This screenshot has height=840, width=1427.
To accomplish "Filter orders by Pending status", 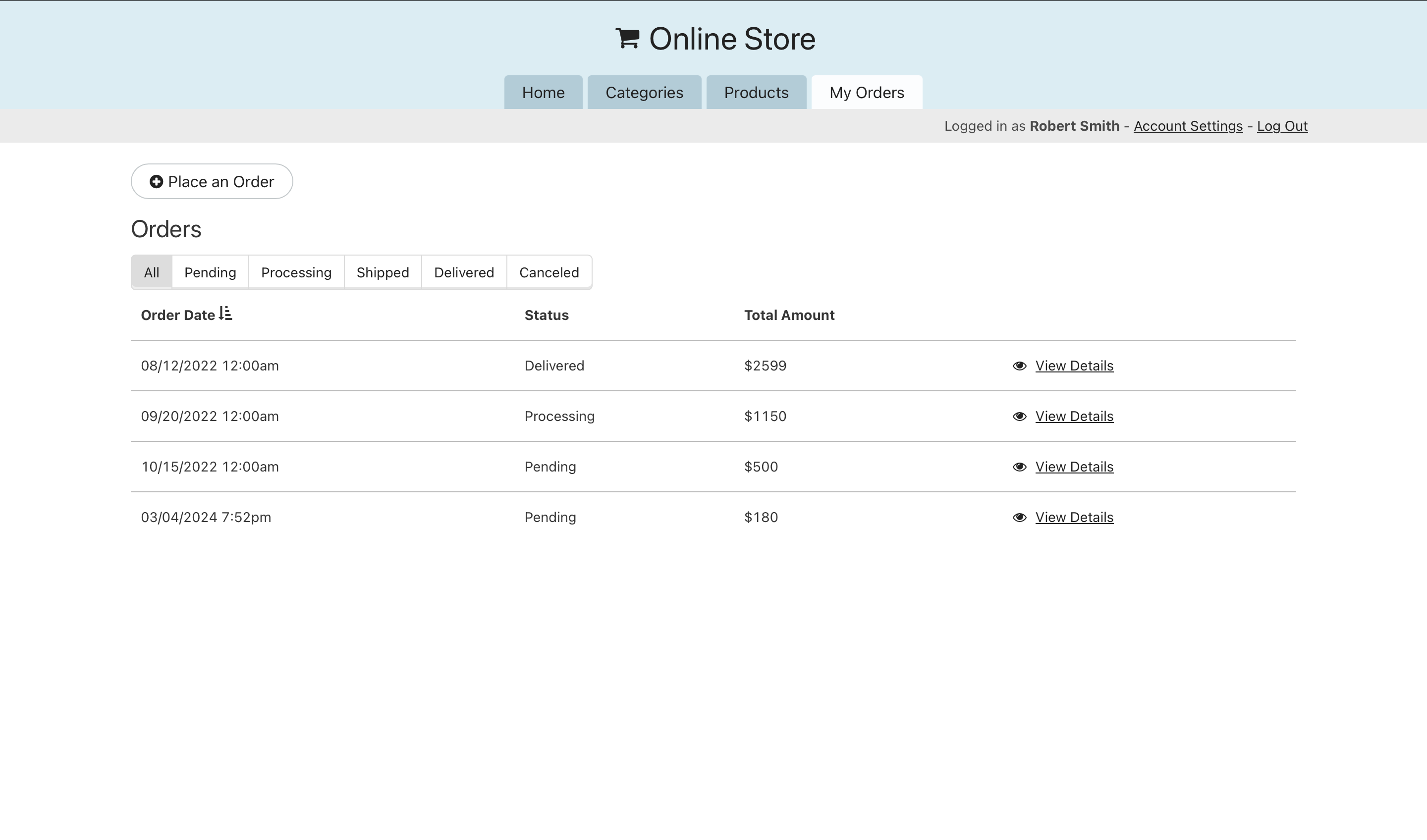I will (210, 272).
